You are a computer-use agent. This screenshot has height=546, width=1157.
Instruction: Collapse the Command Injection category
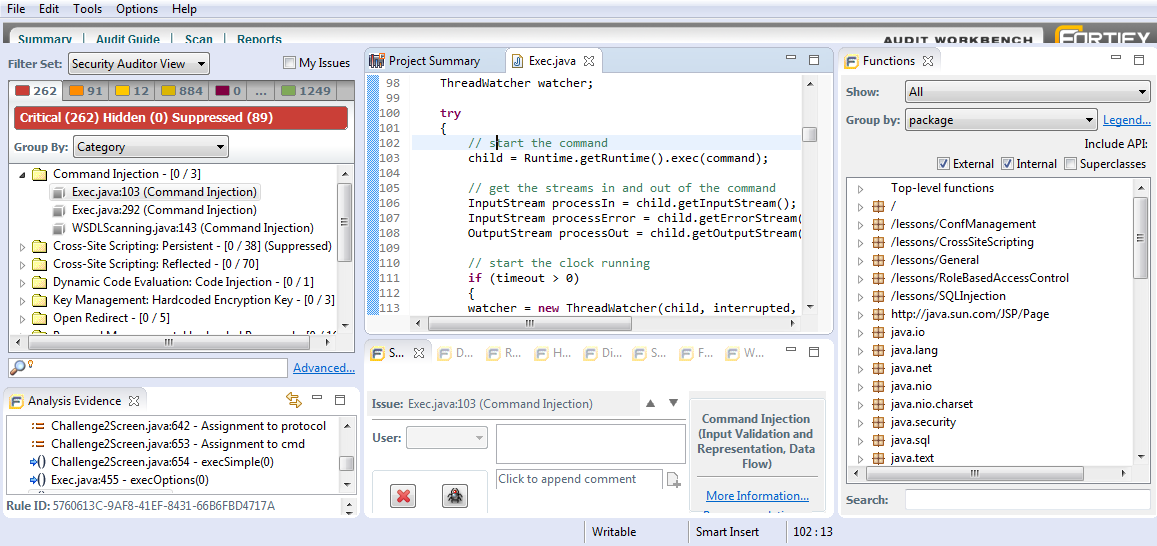coord(21,175)
